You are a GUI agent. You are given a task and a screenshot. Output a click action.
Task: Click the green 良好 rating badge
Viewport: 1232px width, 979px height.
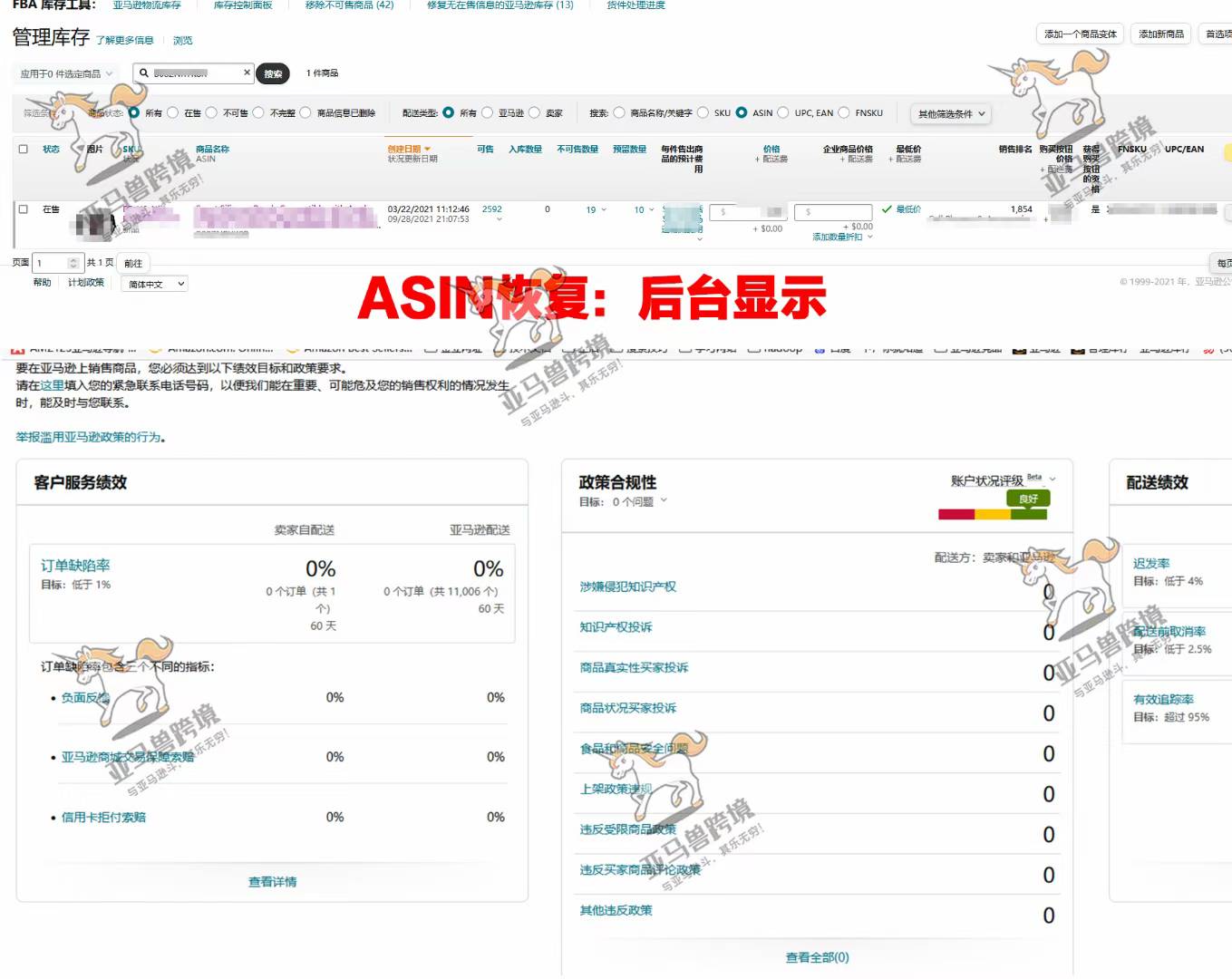pos(1028,499)
